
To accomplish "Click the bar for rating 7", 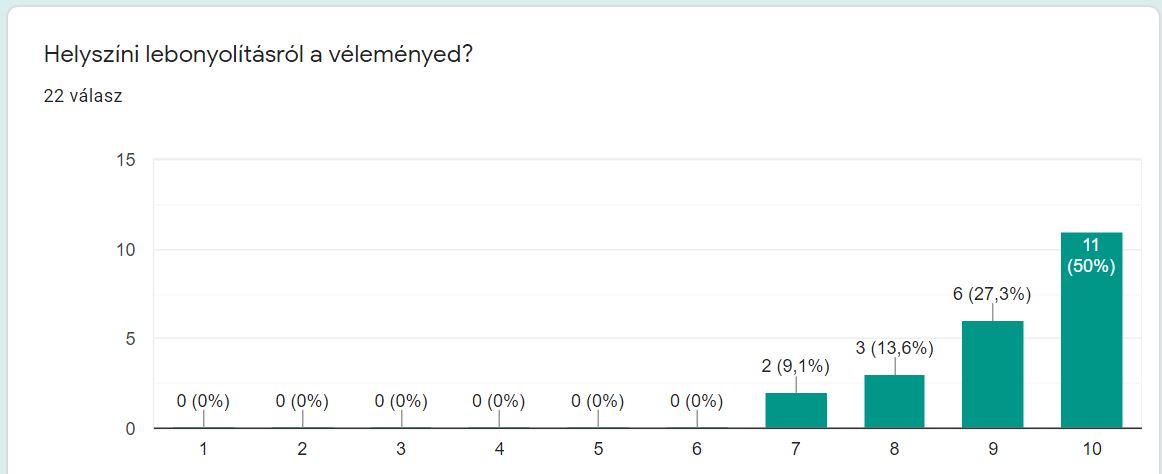I will pyautogui.click(x=796, y=410).
